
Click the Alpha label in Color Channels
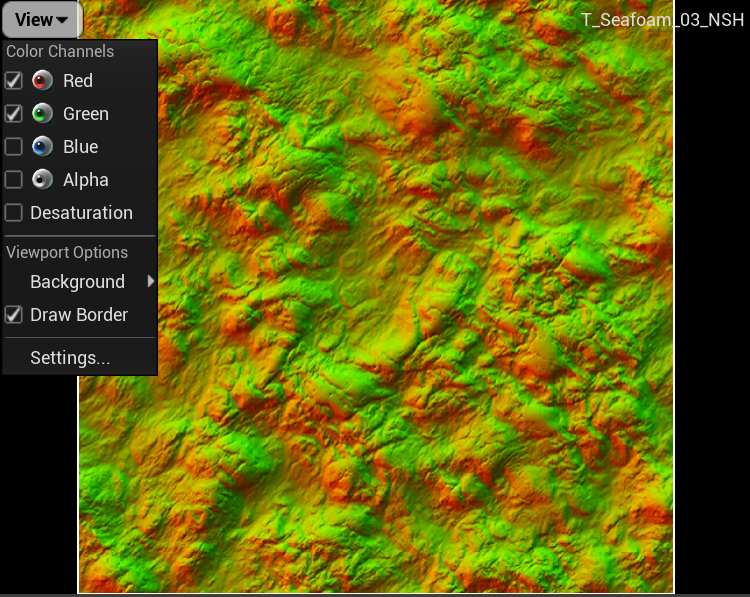[85, 180]
